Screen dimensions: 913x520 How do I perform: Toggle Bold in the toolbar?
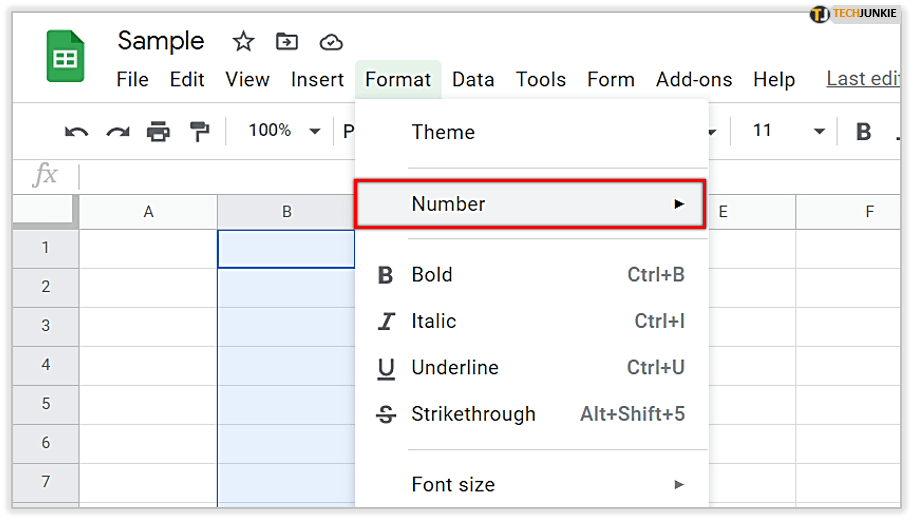click(x=864, y=131)
